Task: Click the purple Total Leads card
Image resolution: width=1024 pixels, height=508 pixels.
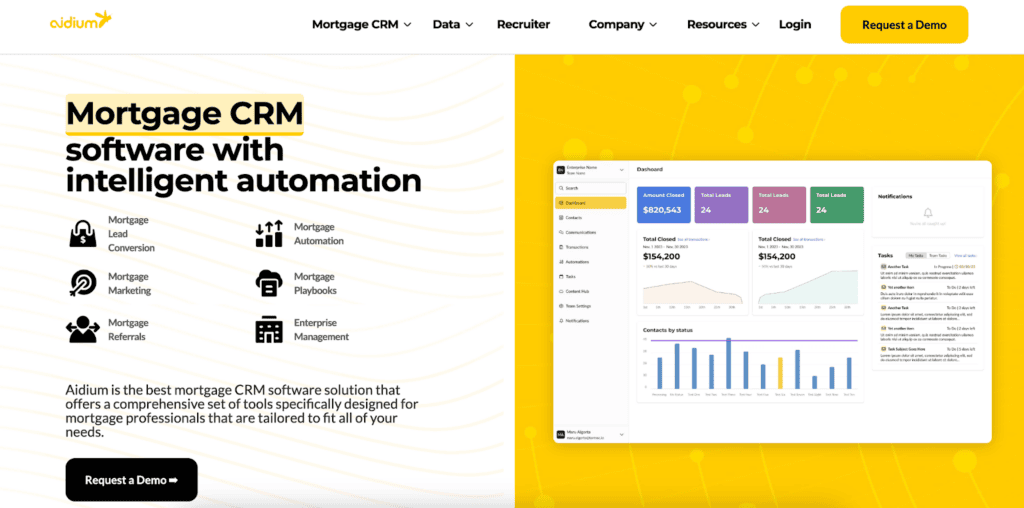Action: tap(721, 204)
